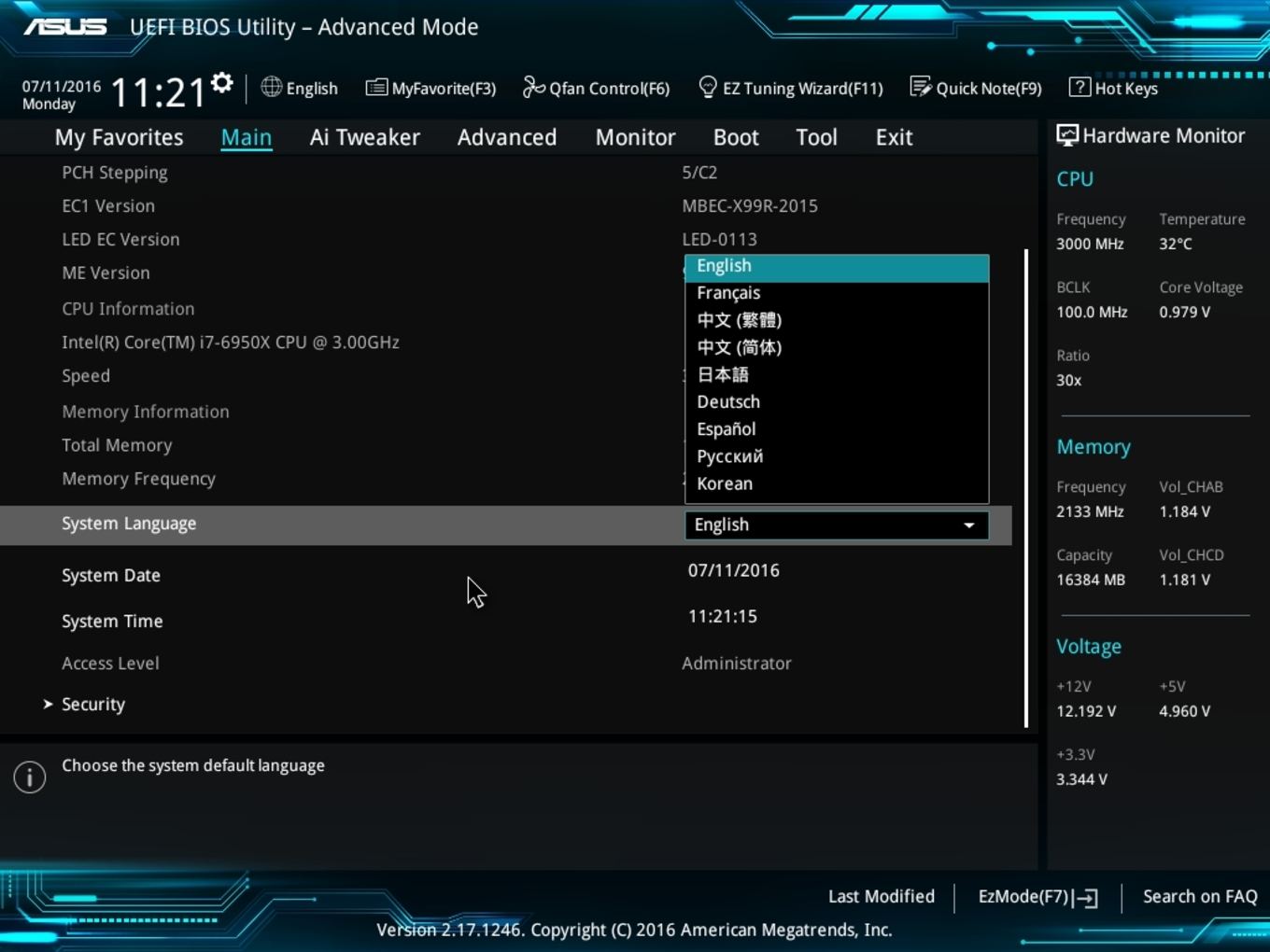Open the Boot tab
This screenshot has height=952, width=1270.
pos(736,137)
